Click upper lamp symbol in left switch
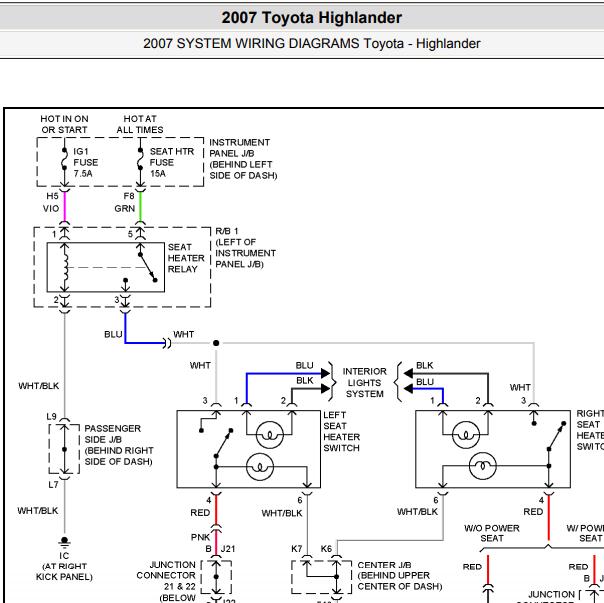This screenshot has width=604, height=603. click(270, 435)
